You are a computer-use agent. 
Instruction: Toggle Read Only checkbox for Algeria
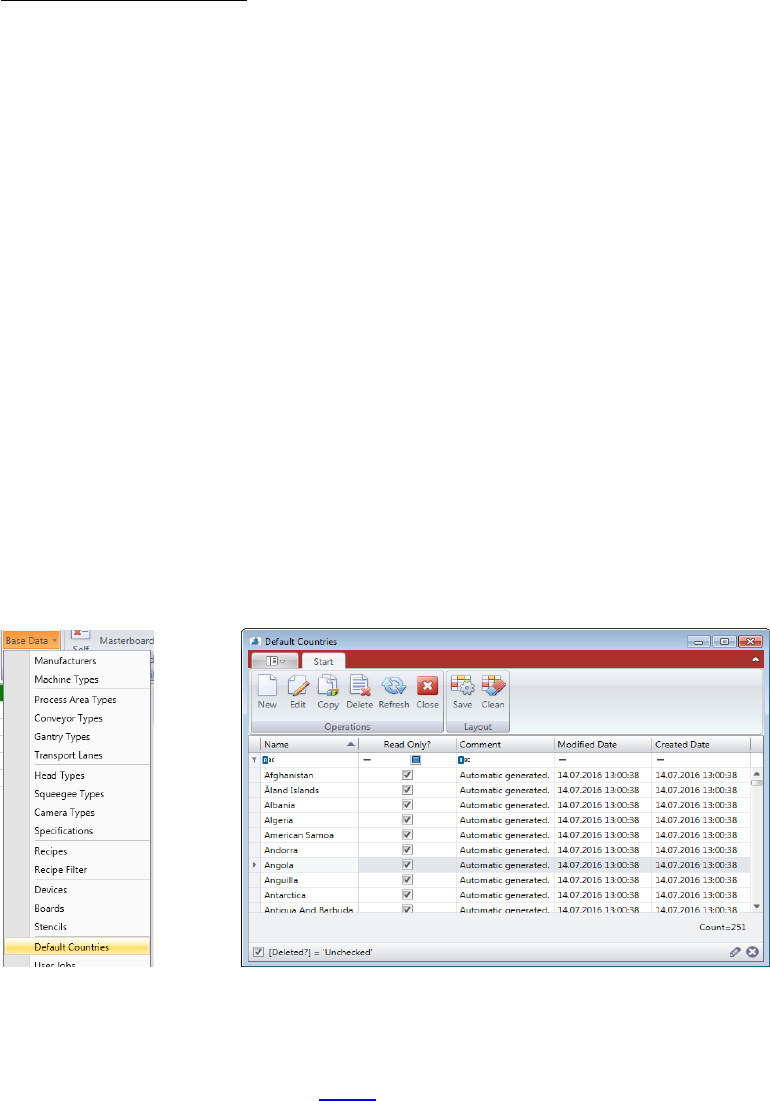(x=407, y=820)
